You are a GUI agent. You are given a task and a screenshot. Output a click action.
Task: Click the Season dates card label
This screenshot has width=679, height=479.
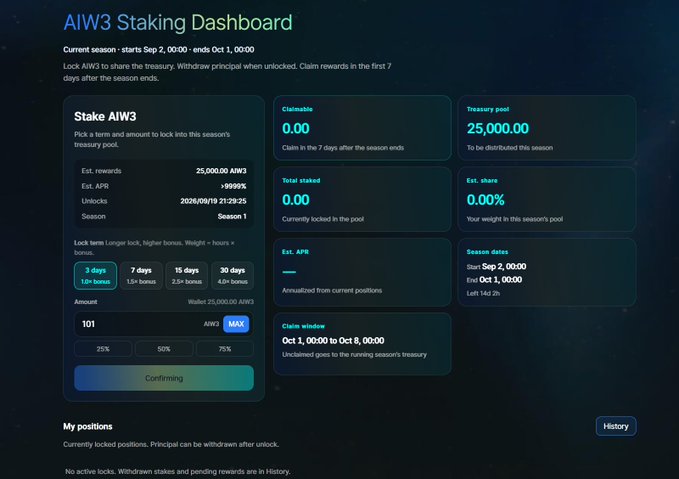coord(487,252)
